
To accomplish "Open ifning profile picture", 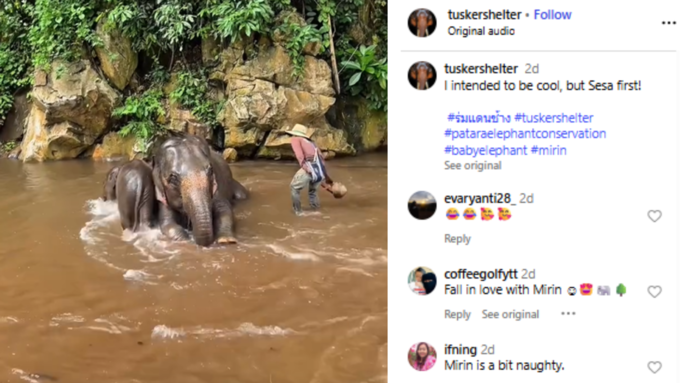I will 422,357.
